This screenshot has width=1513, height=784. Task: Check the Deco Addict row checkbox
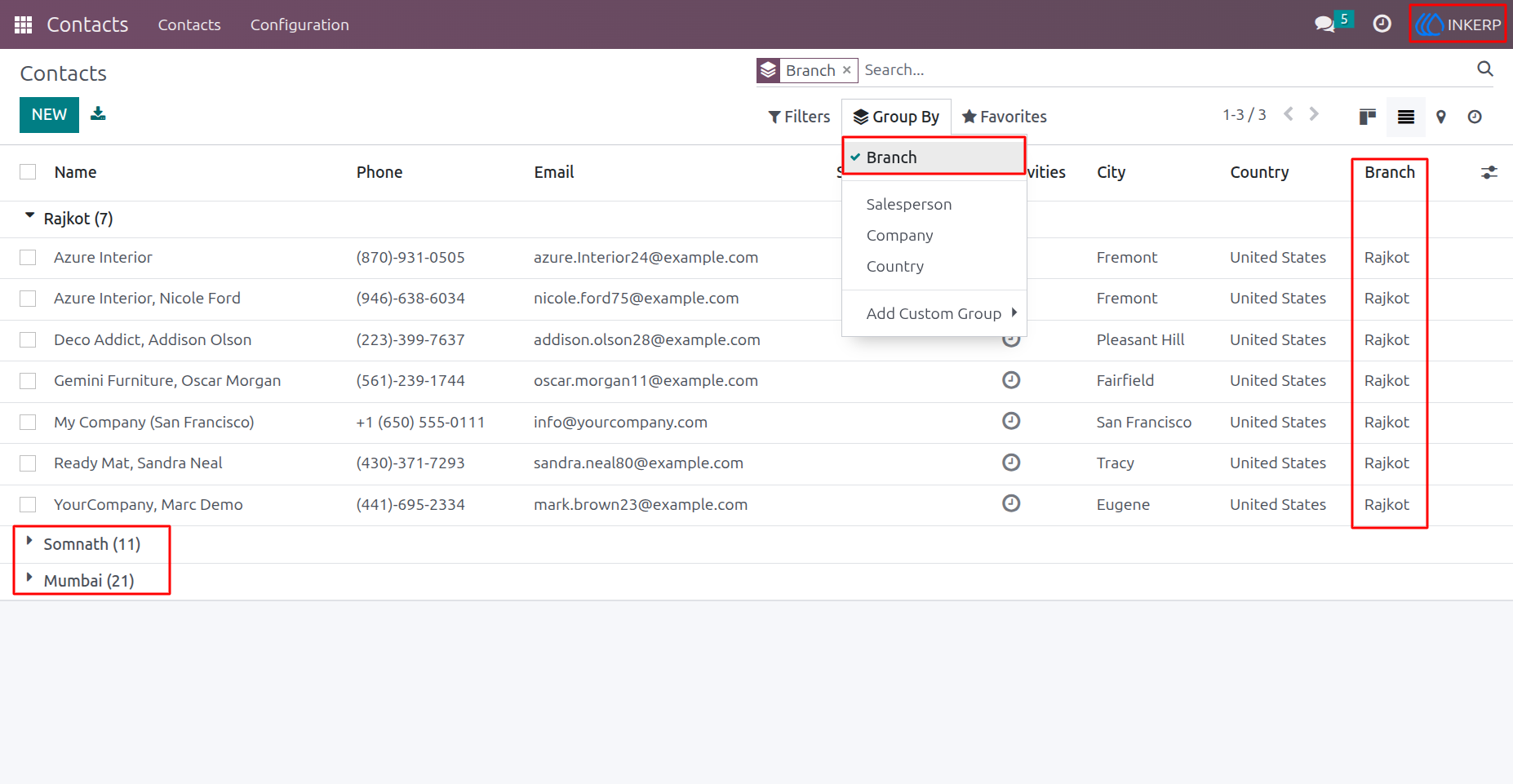(x=28, y=339)
